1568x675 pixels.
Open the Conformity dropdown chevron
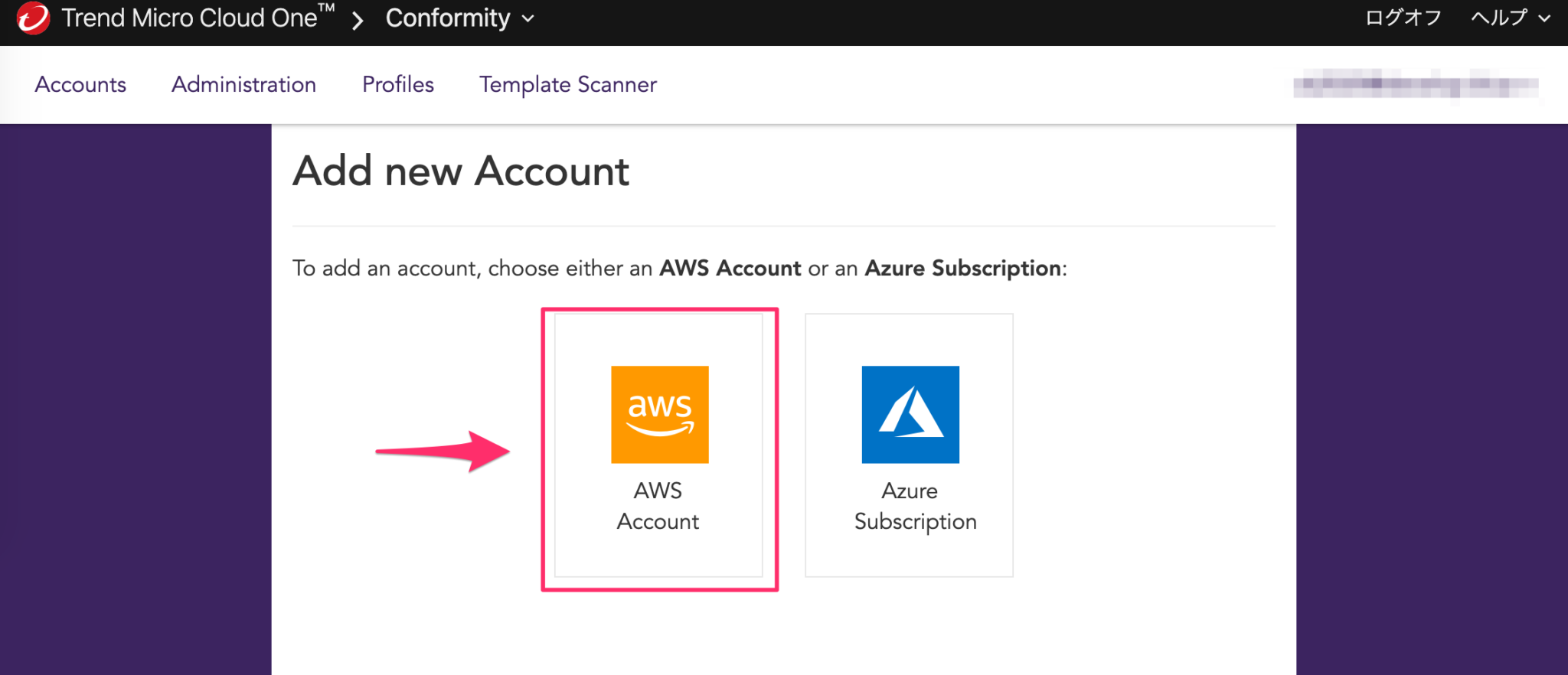[x=528, y=19]
